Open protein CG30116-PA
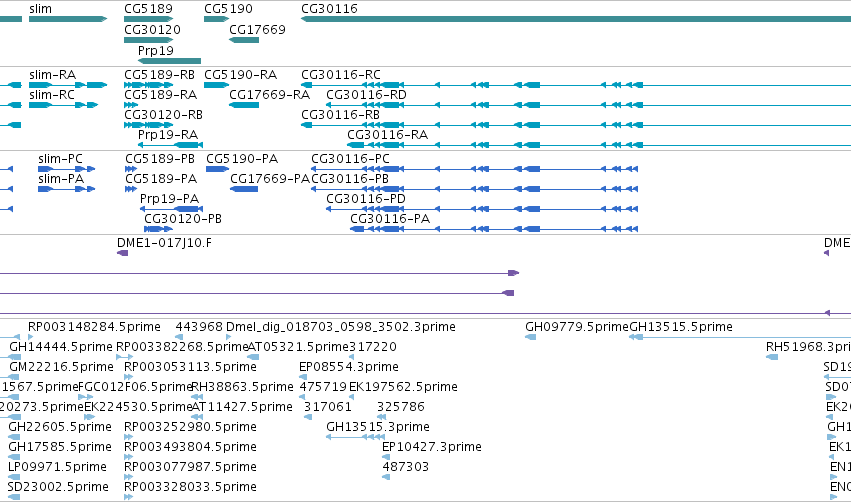851x502 pixels. (390, 219)
